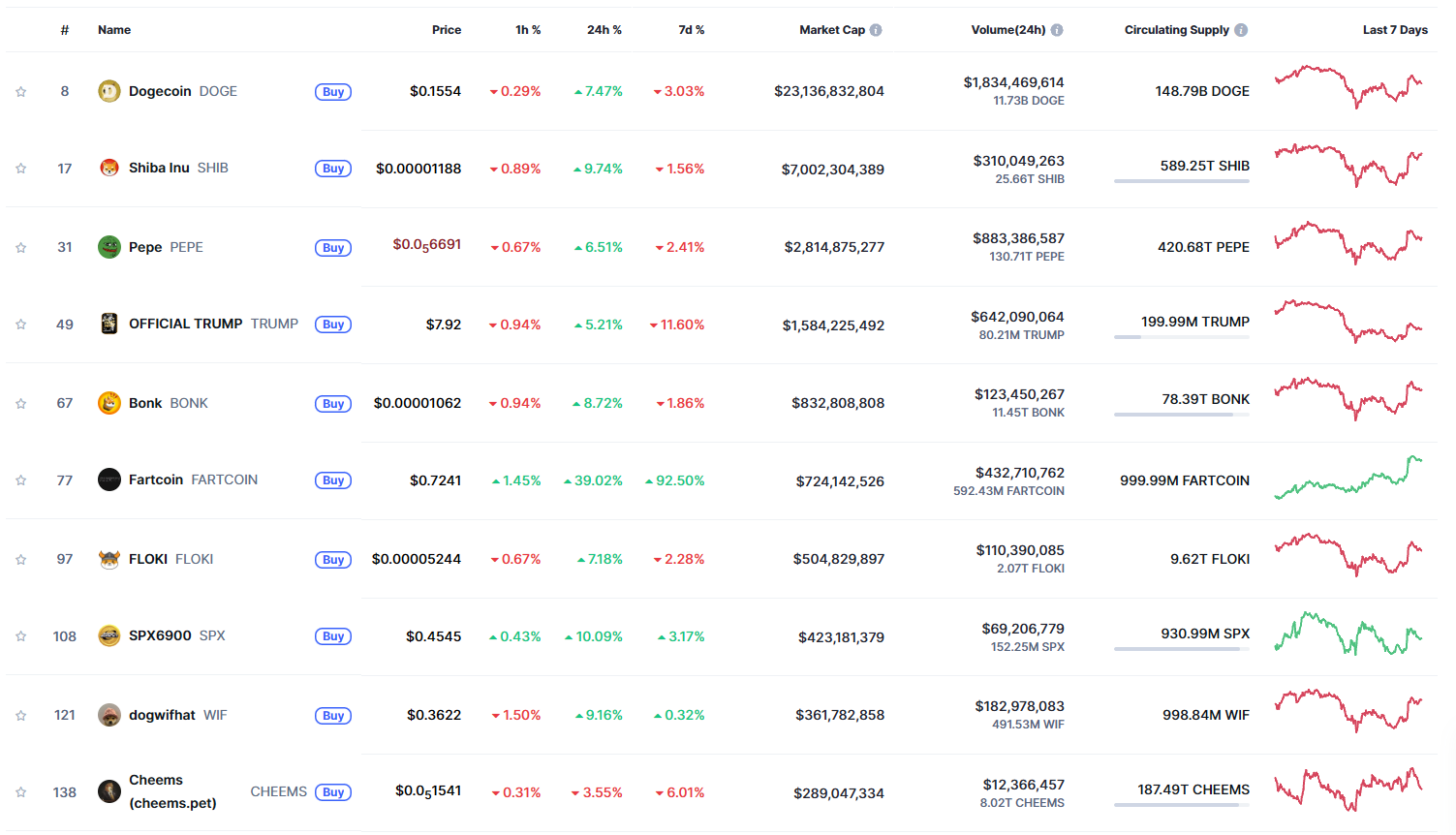Open the Cheems coin logo

[109, 791]
